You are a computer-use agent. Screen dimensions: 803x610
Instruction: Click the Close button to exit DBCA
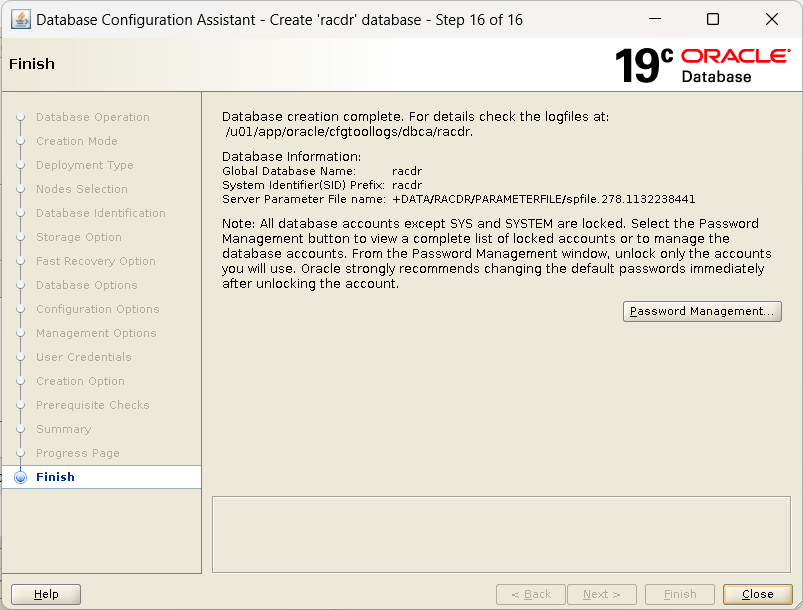click(757, 594)
